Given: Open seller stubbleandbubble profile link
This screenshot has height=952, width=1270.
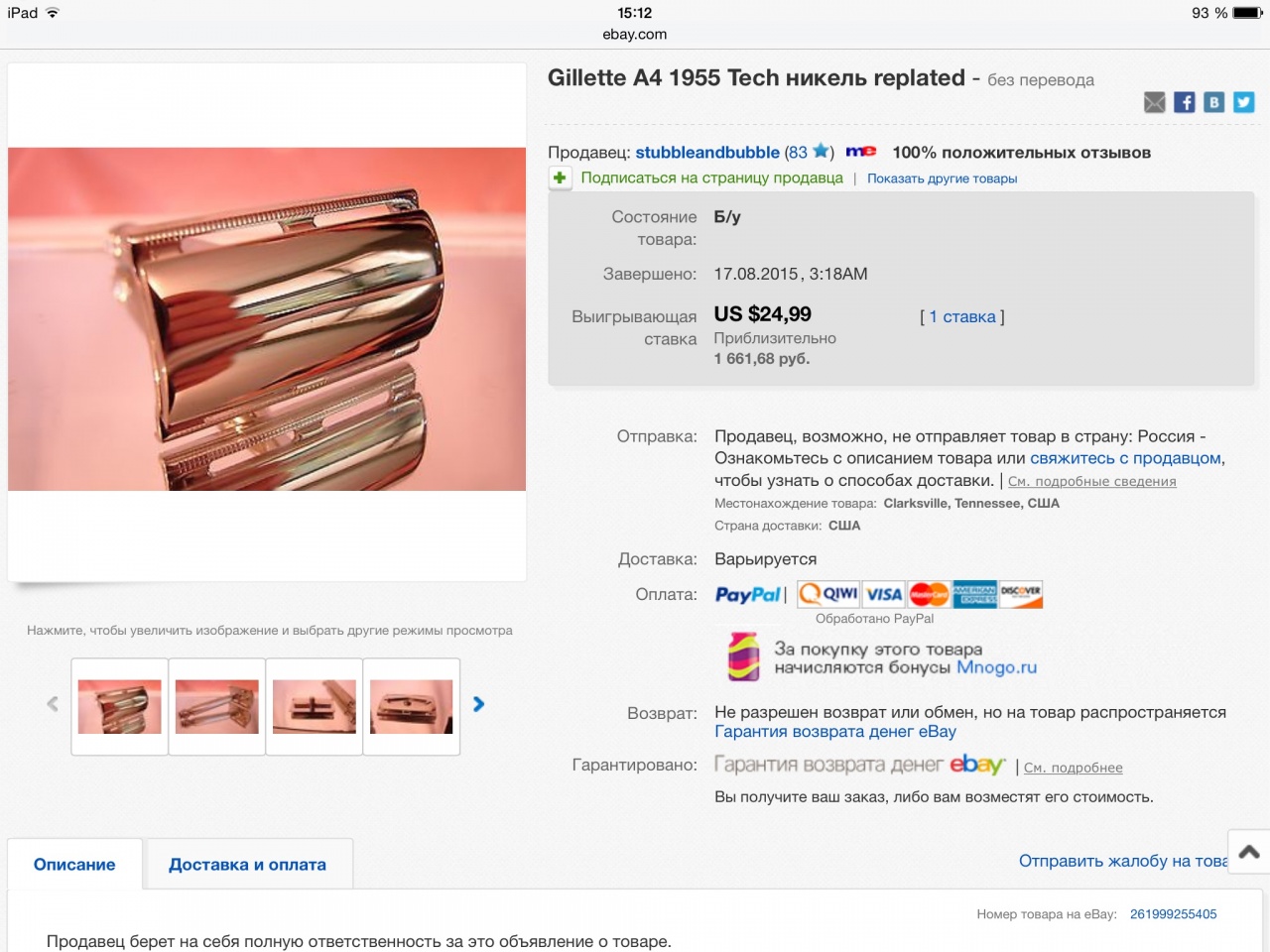Looking at the screenshot, I should pyautogui.click(x=707, y=153).
